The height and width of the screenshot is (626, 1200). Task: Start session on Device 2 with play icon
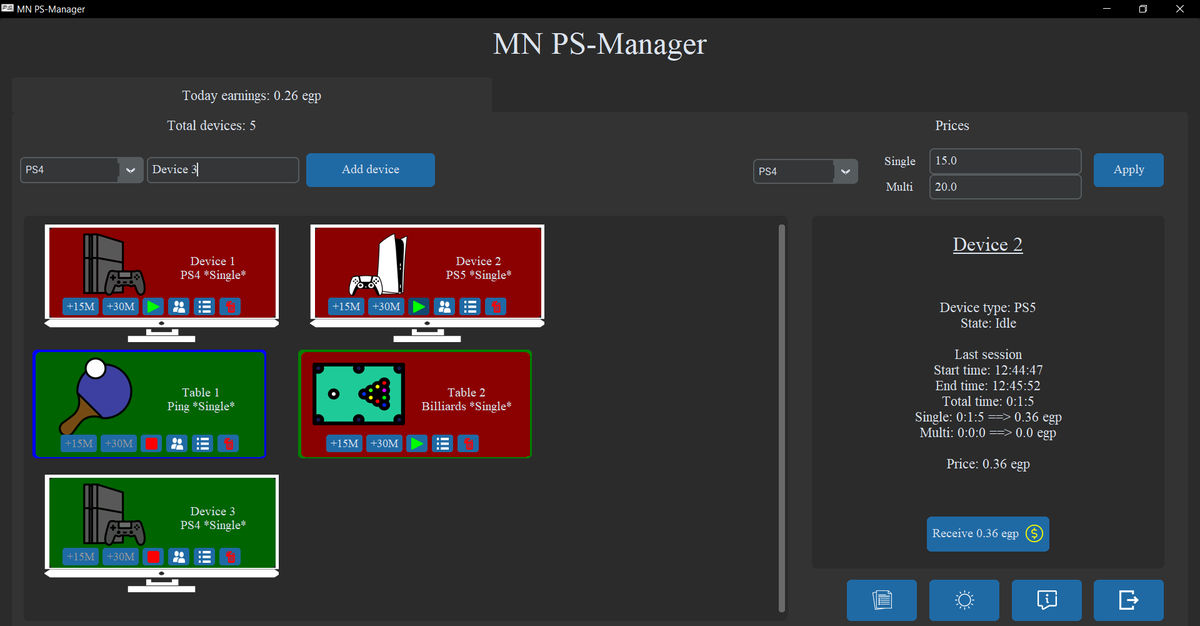coord(419,307)
